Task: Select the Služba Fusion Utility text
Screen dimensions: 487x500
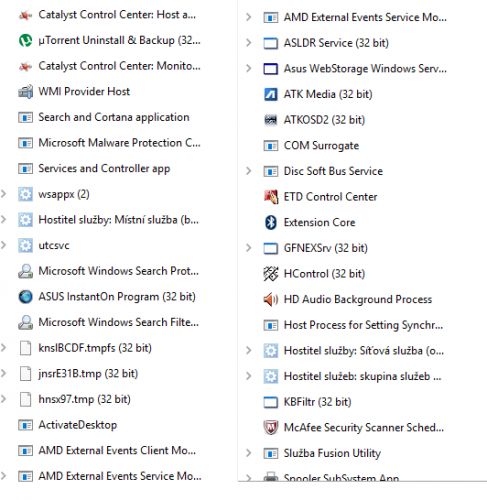Action: [x=332, y=453]
